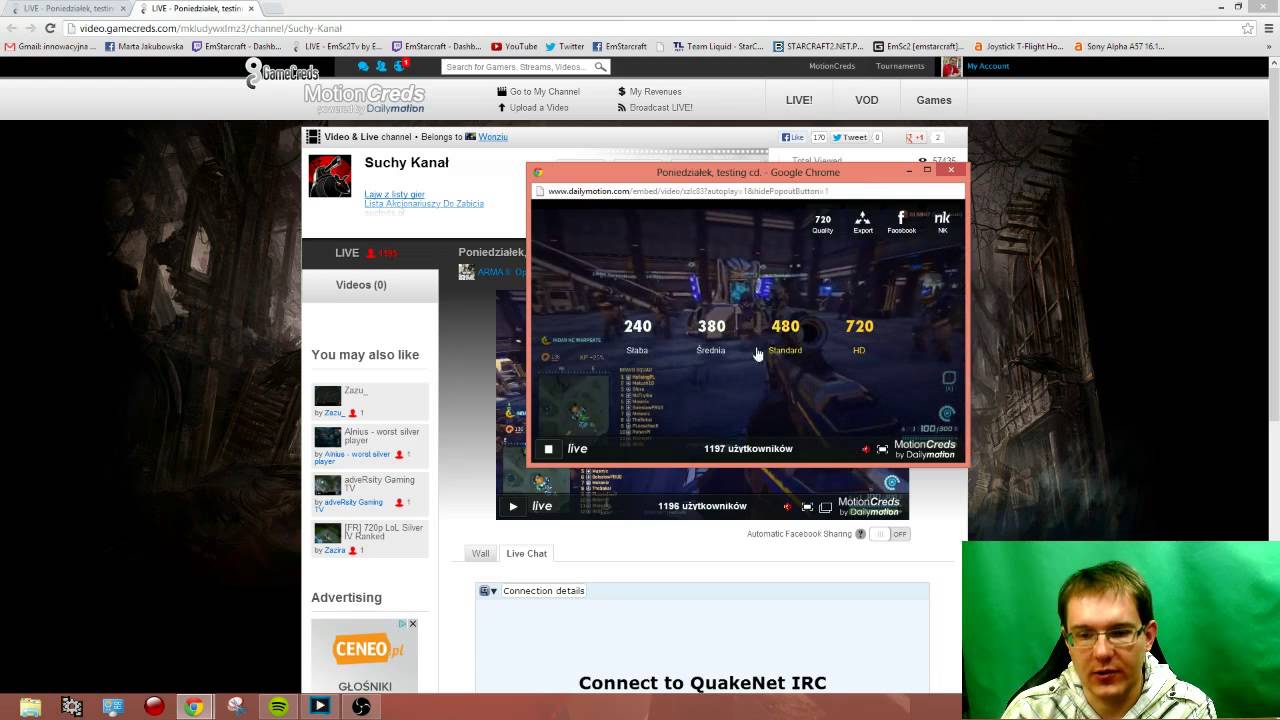Open adveRsity Gaming TV suggested channel thumbnail
The width and height of the screenshot is (1280, 720).
pos(328,485)
